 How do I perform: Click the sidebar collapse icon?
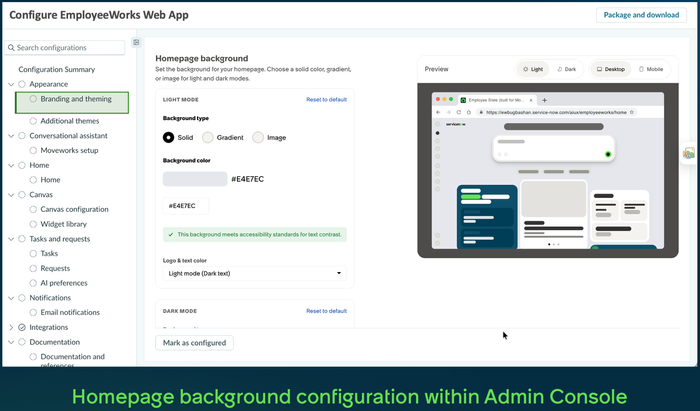click(136, 42)
